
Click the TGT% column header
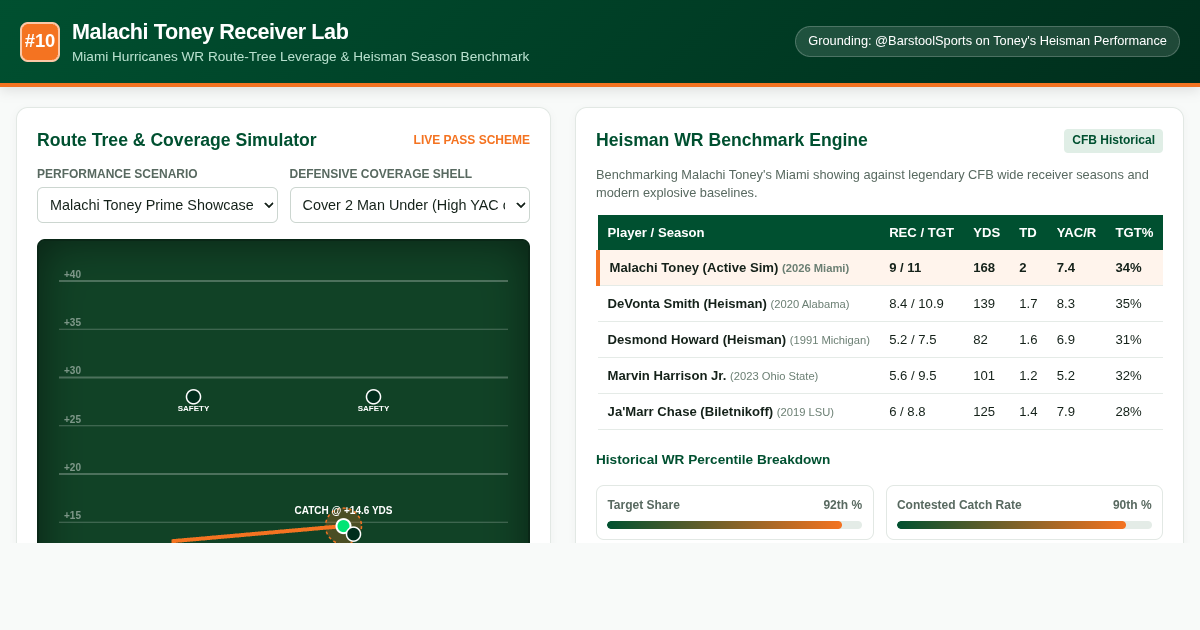coord(1134,232)
